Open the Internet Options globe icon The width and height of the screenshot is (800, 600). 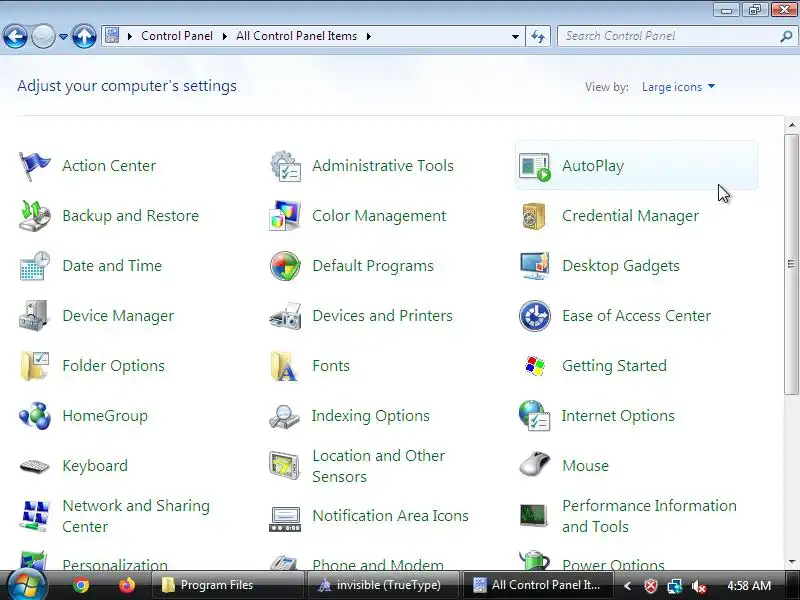534,416
